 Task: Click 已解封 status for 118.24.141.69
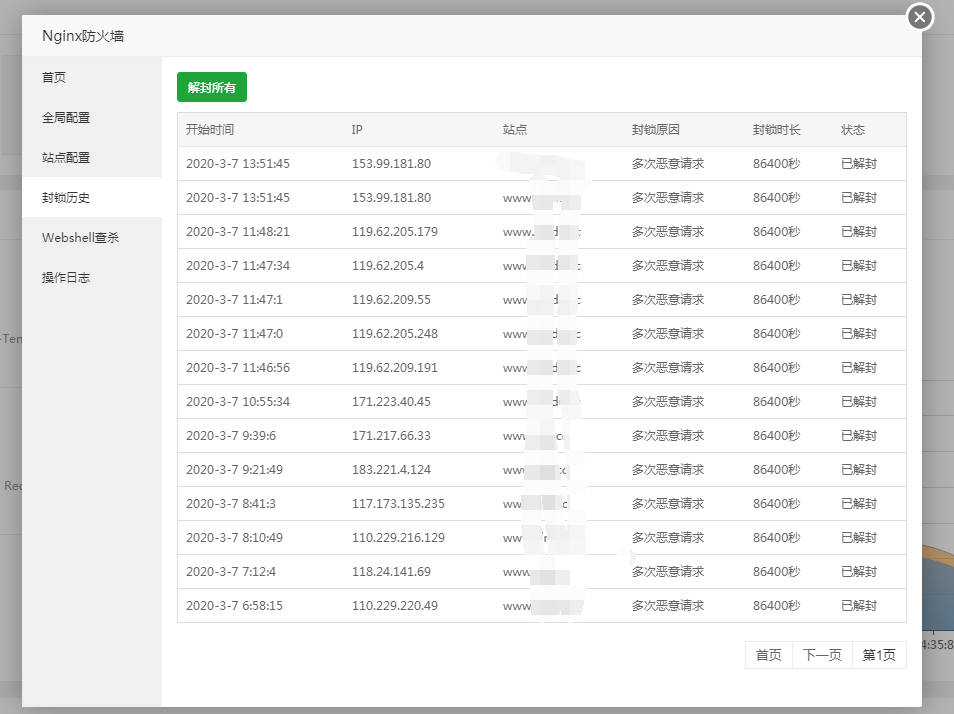click(x=858, y=572)
